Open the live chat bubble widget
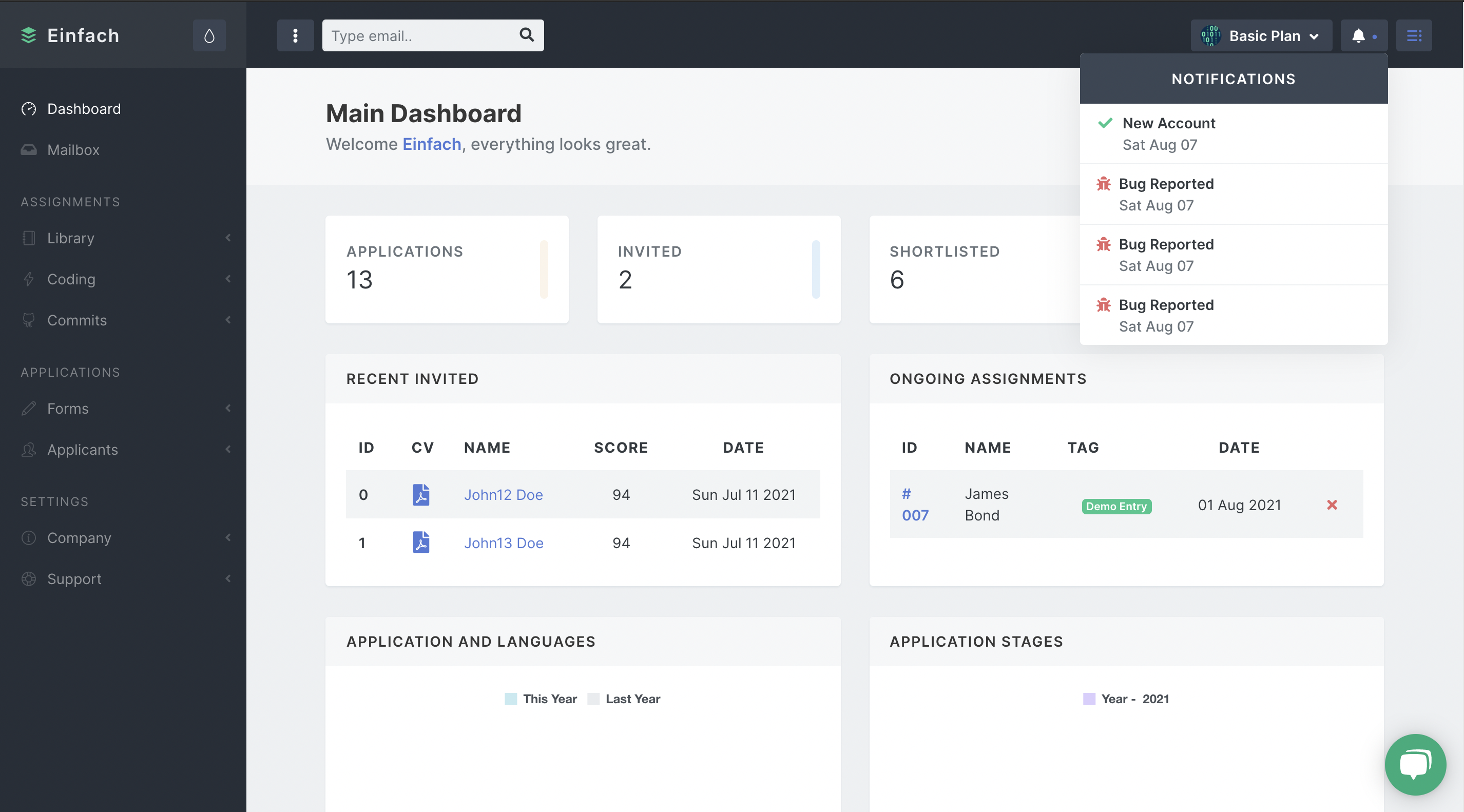This screenshot has height=812, width=1464. (1415, 764)
